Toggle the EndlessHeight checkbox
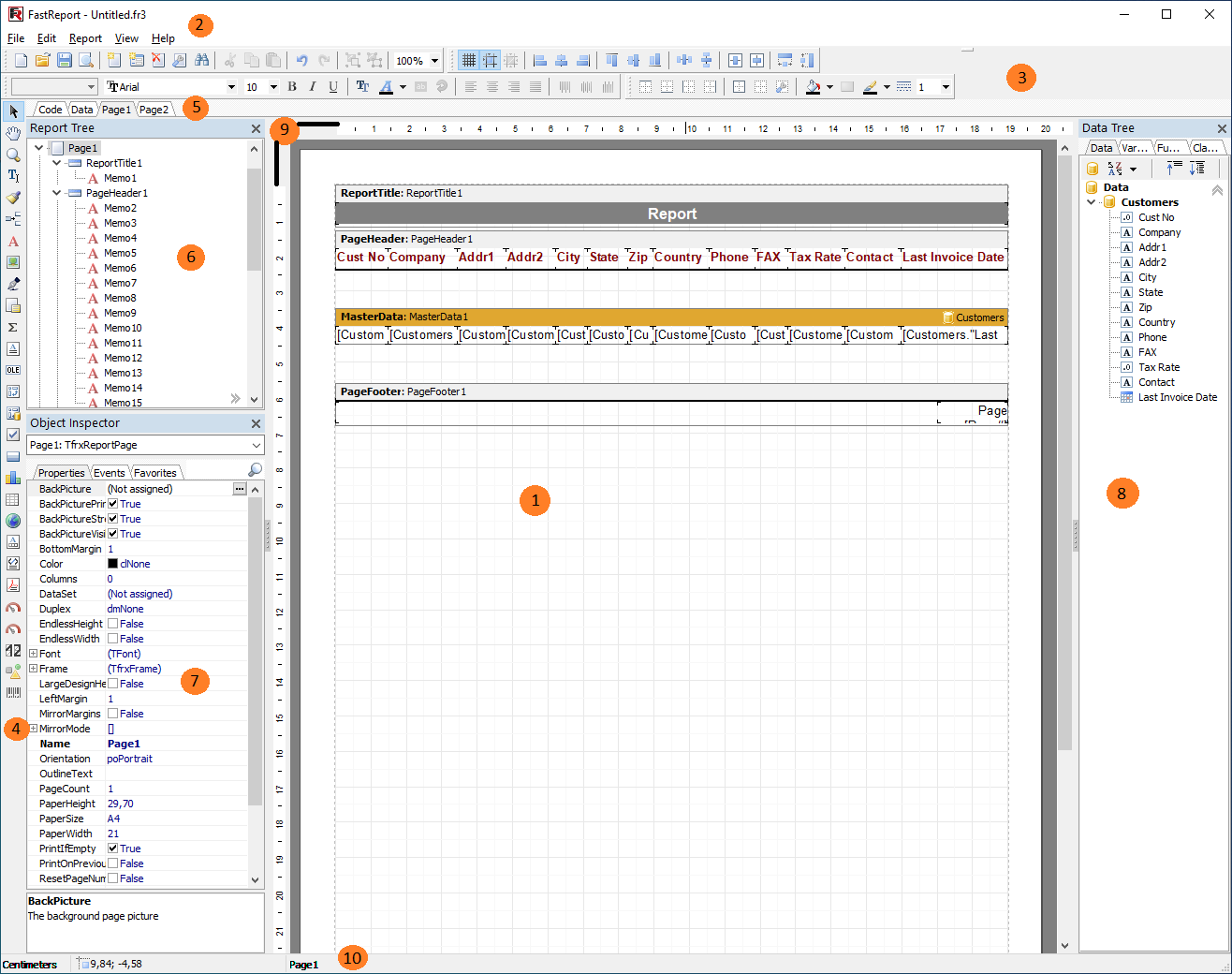This screenshot has width=1232, height=974. click(x=112, y=624)
